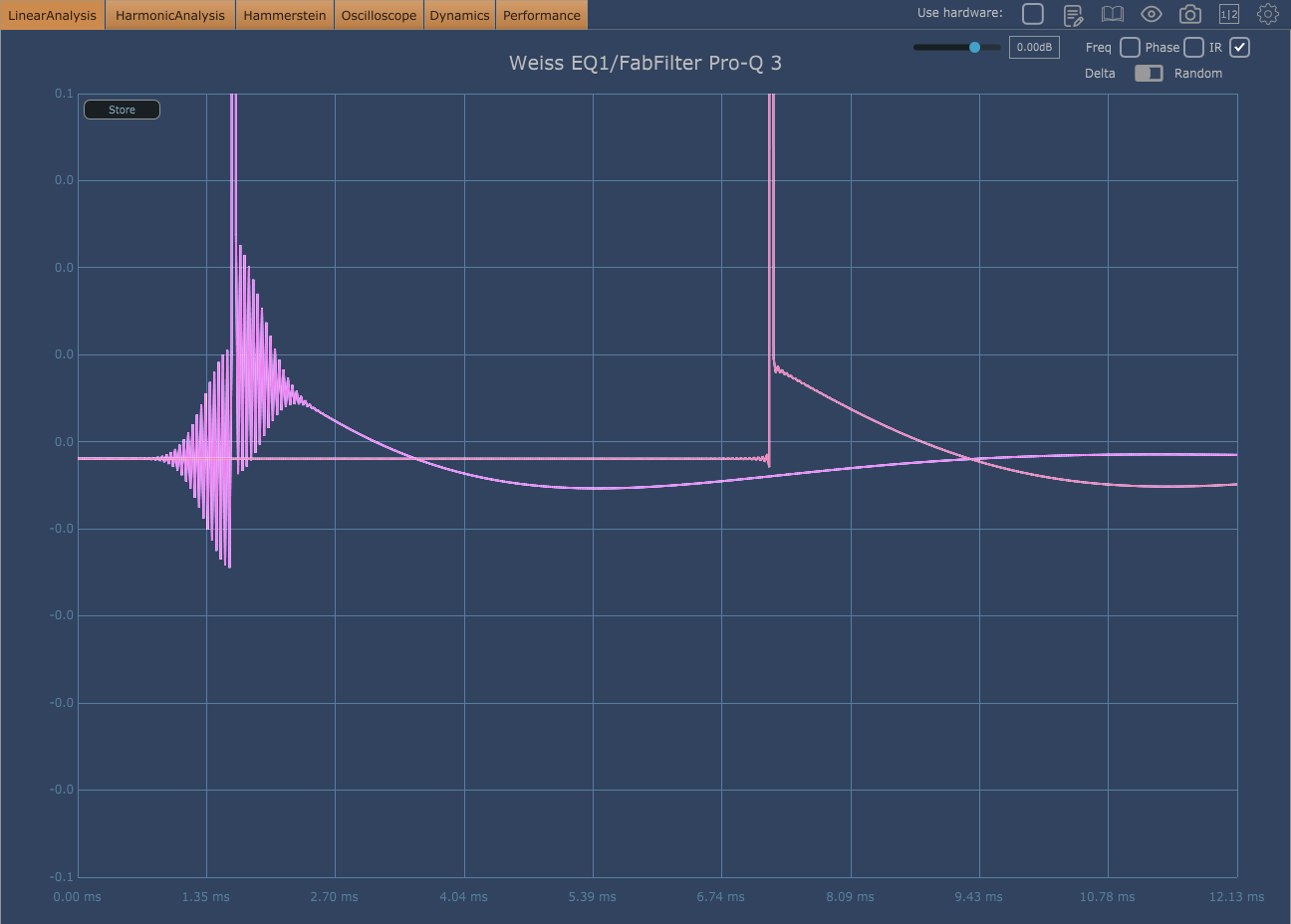This screenshot has height=924, width=1291.
Task: Click the 2.70 ms axis label
Action: pos(335,896)
